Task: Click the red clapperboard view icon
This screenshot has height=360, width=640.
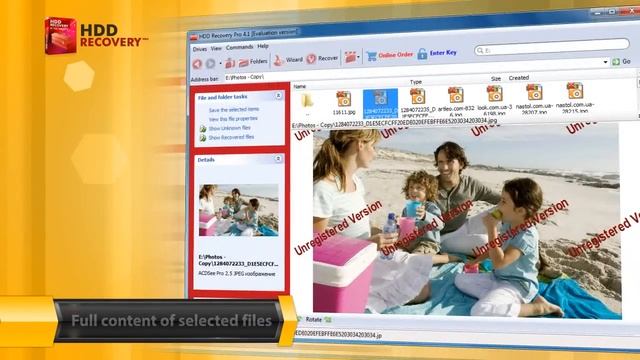Action: pyautogui.click(x=350, y=57)
